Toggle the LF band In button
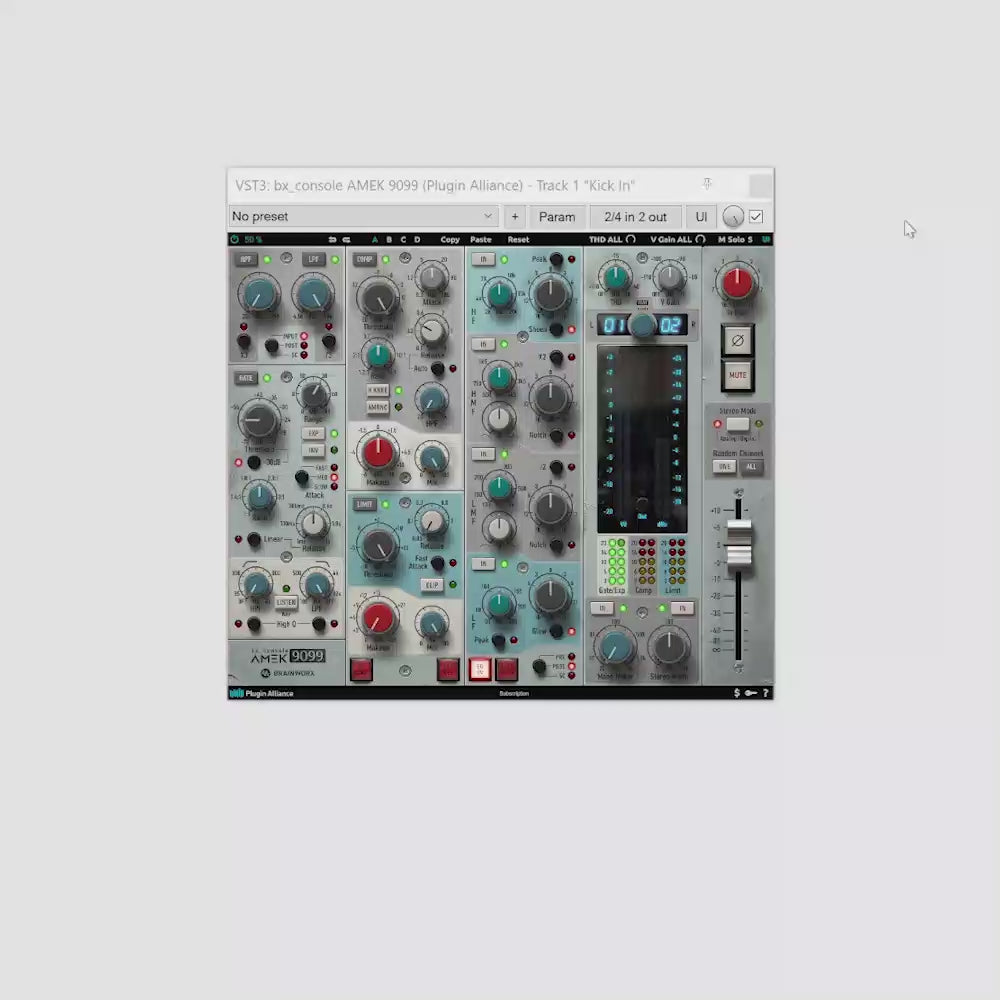This screenshot has width=1000, height=1000. click(483, 564)
